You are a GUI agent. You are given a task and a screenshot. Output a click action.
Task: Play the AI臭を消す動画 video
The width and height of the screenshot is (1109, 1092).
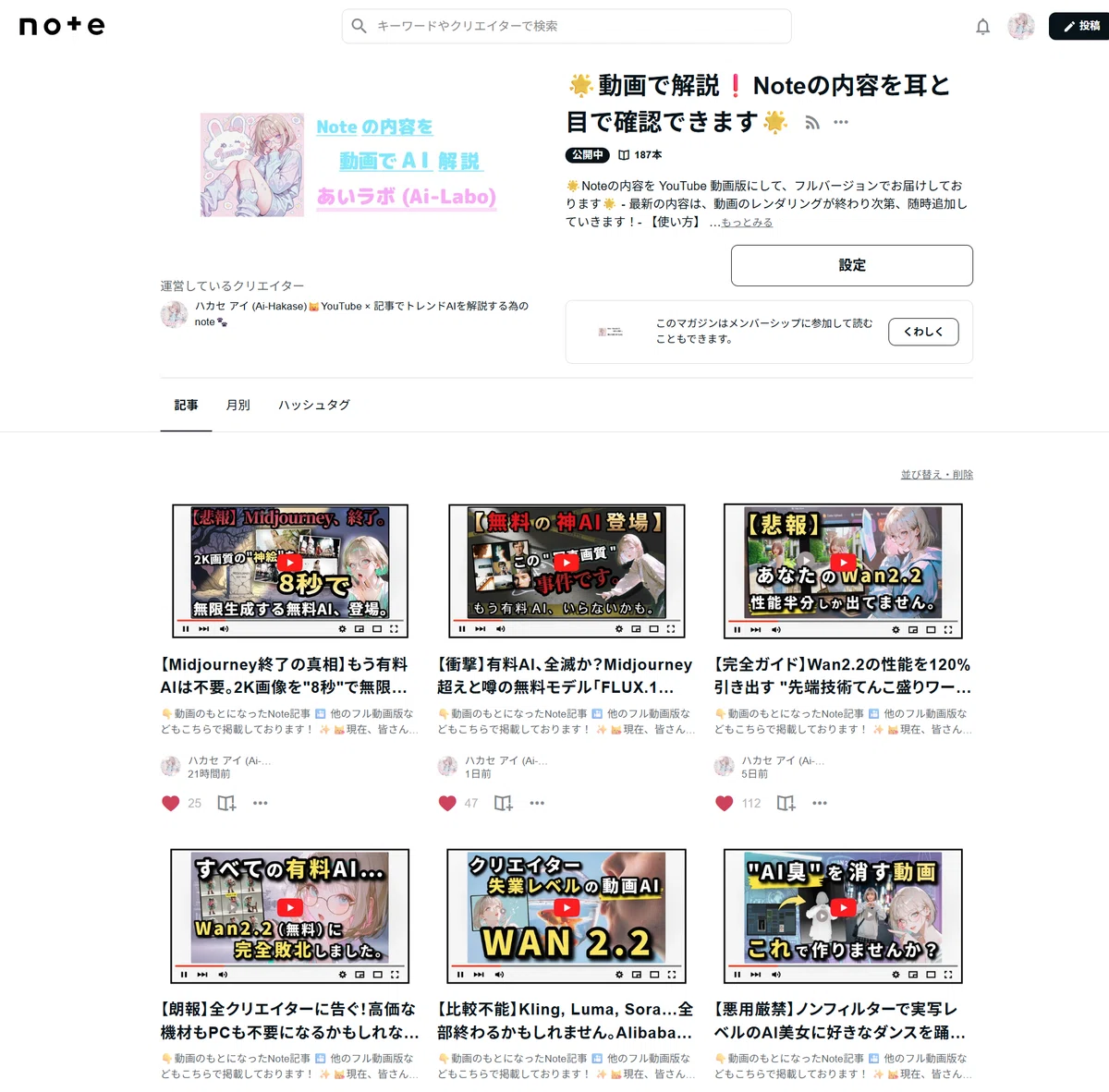point(843,916)
